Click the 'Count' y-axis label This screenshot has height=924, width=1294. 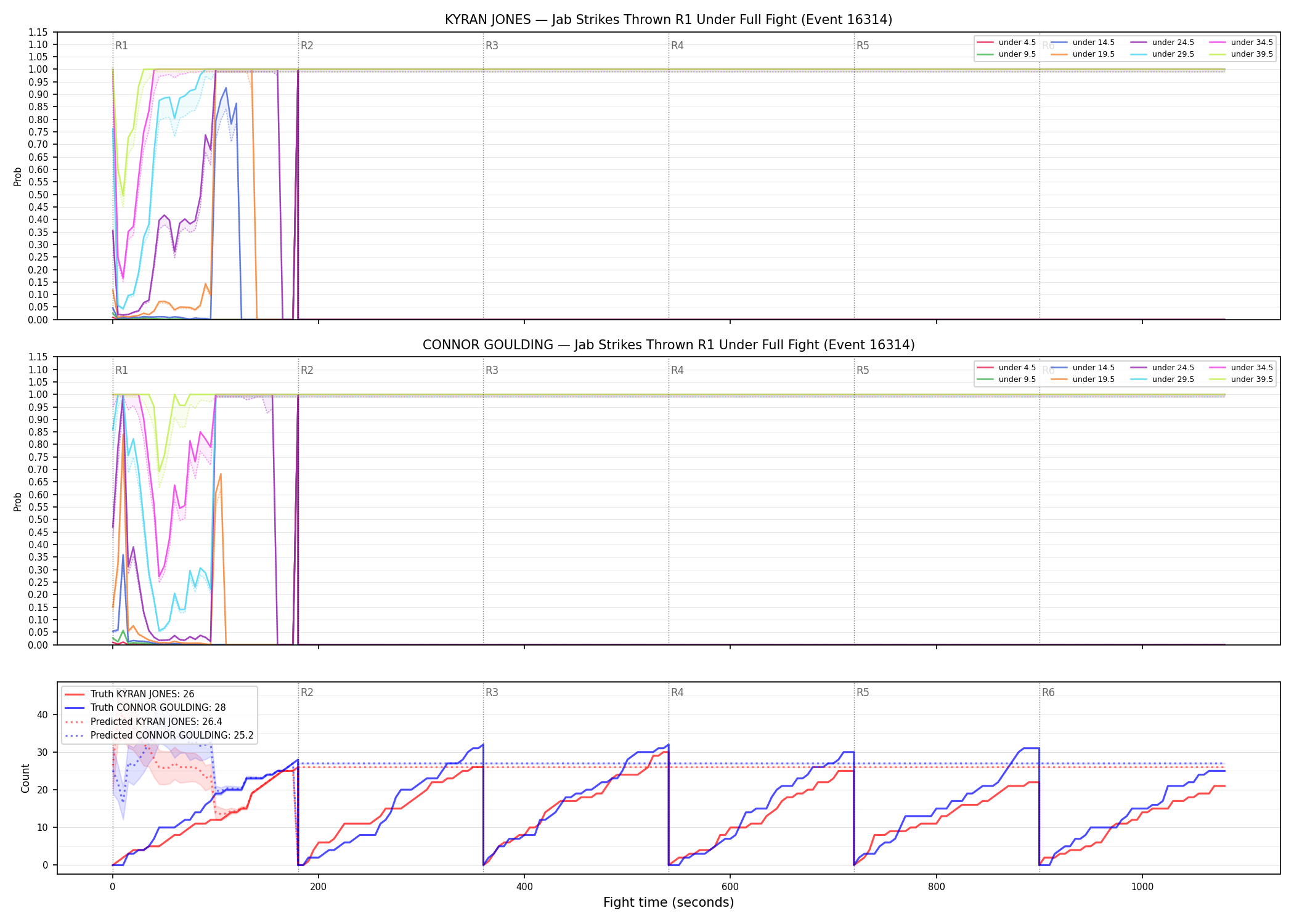coord(25,778)
